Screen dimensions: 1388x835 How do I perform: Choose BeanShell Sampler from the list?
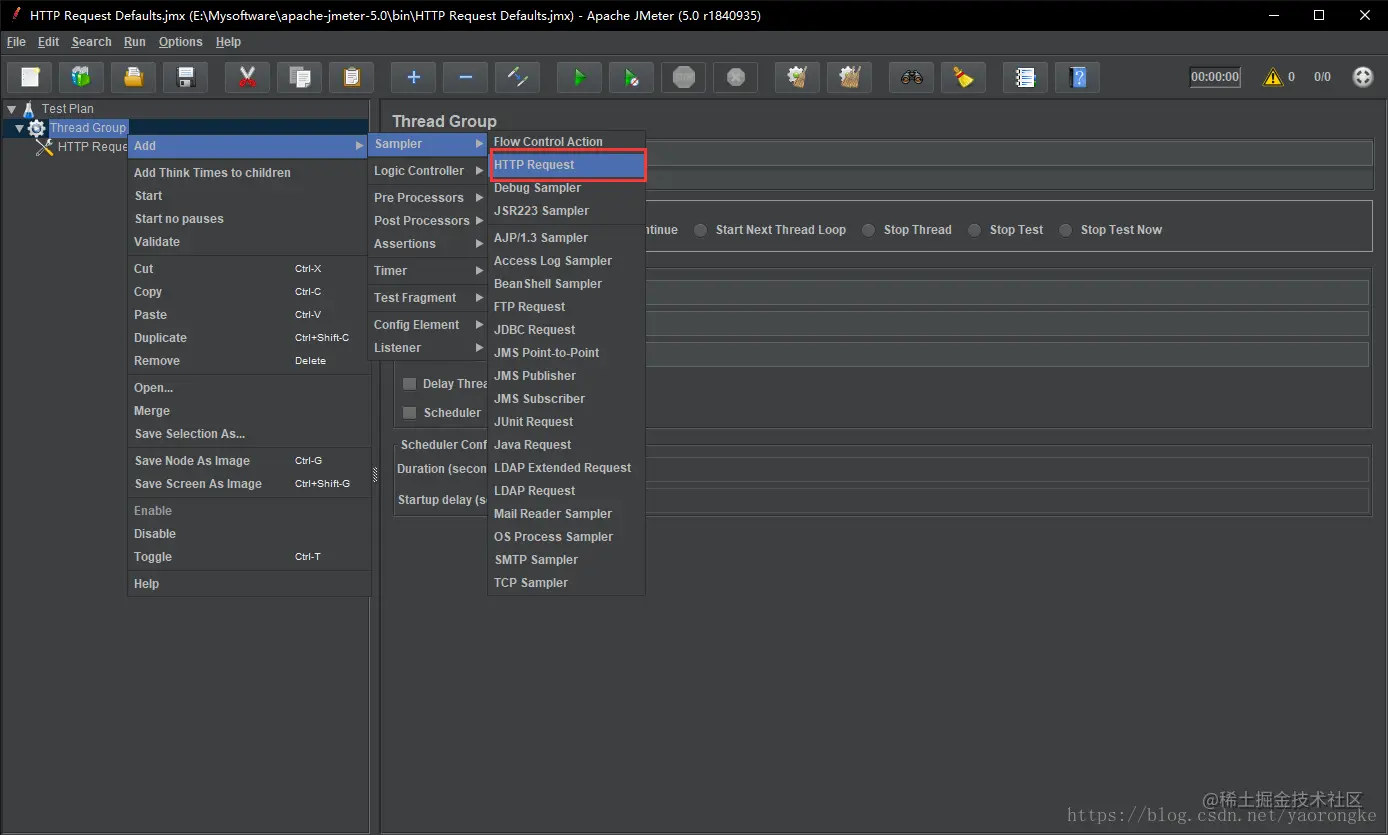(x=567, y=284)
